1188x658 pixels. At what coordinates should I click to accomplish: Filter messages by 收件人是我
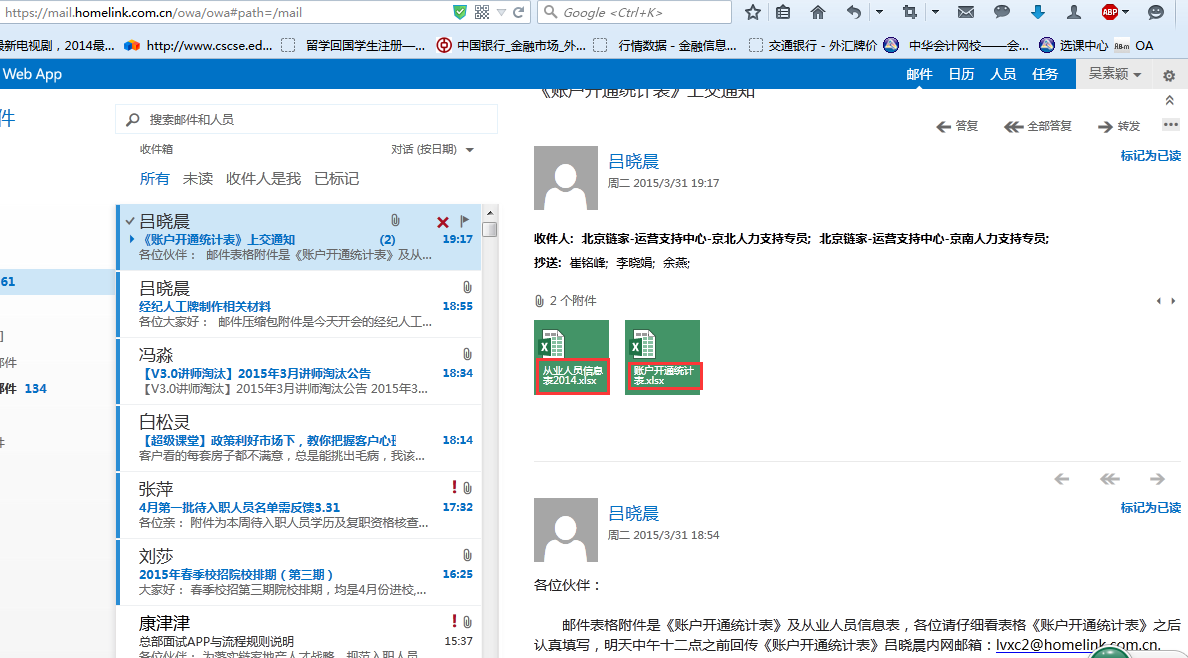pyautogui.click(x=263, y=179)
